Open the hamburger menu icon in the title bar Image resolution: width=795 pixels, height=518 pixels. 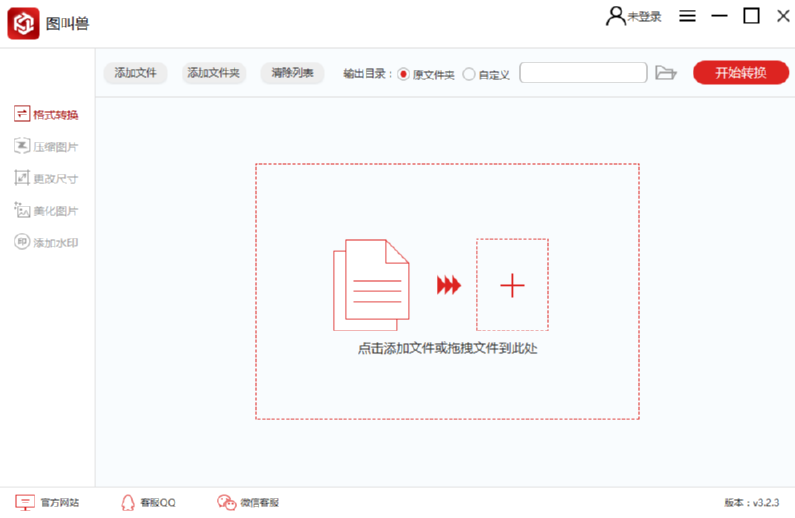point(687,16)
